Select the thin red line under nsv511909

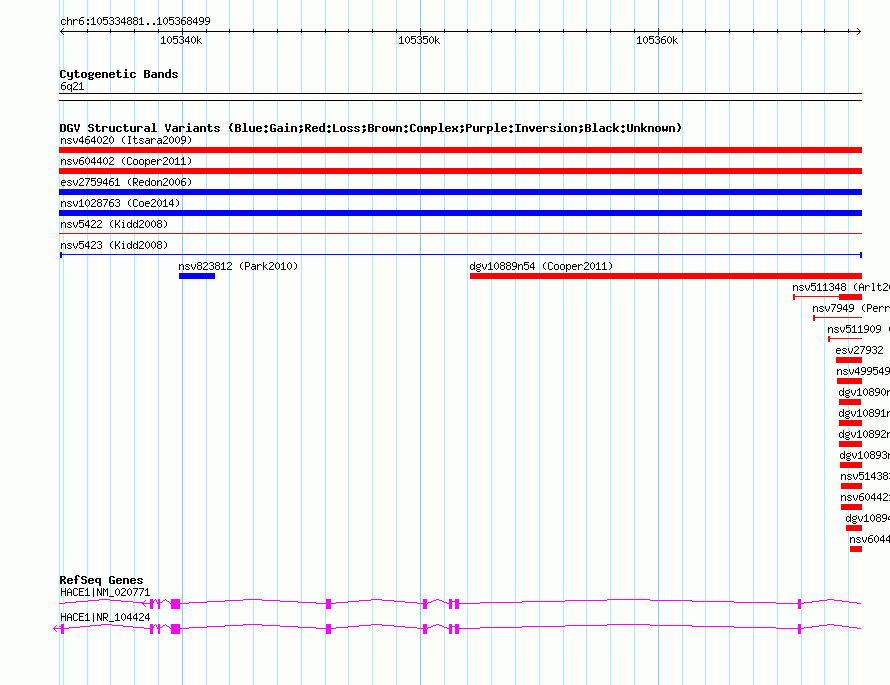point(845,339)
